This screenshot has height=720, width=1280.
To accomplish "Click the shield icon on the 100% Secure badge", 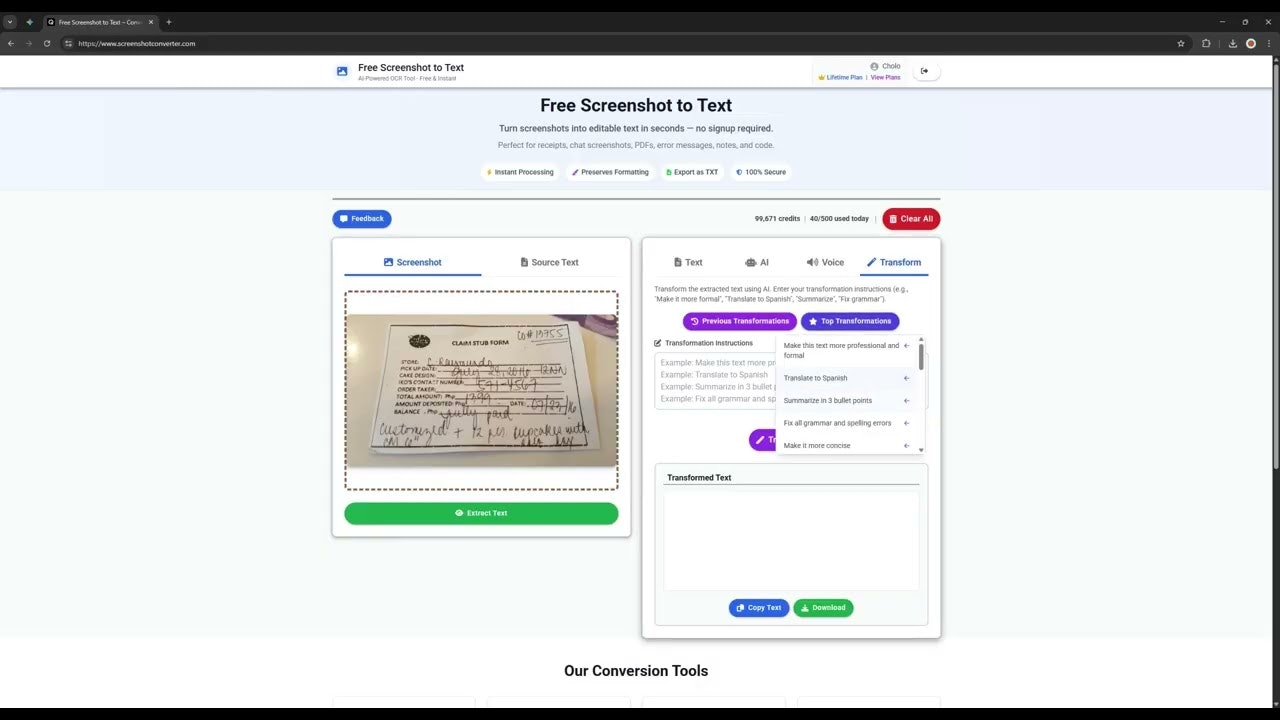I will [x=739, y=171].
